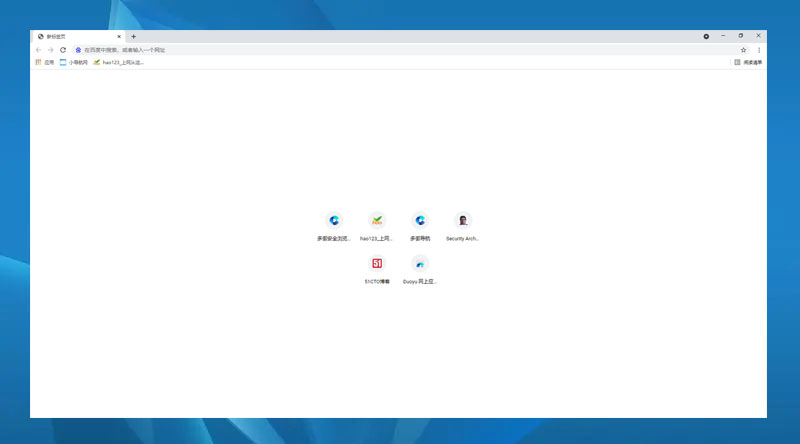Viewport: 800px width, 444px height.
Task: Click the forward navigation arrow
Action: click(51, 50)
